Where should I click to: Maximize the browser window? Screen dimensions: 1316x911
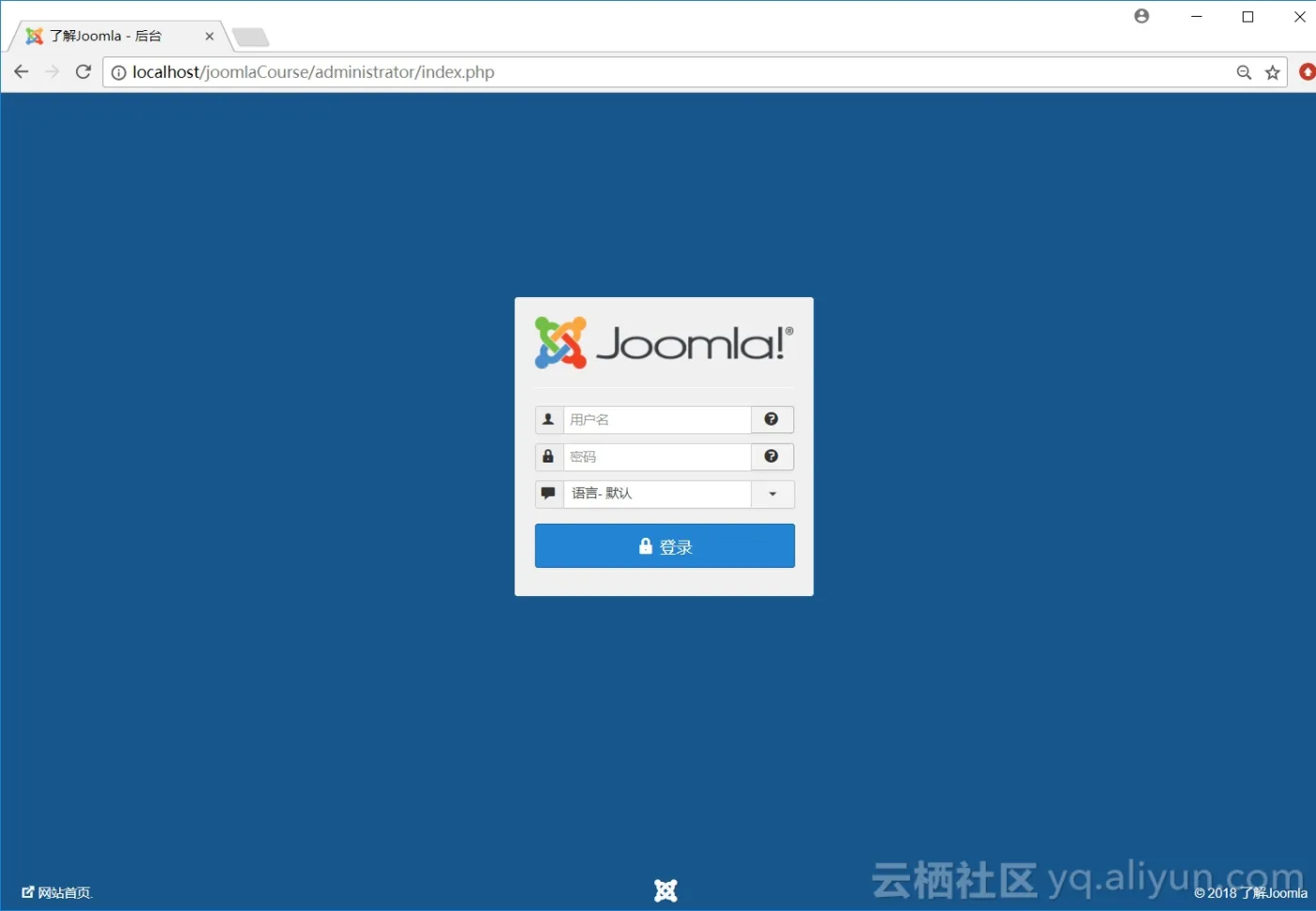(x=1248, y=17)
